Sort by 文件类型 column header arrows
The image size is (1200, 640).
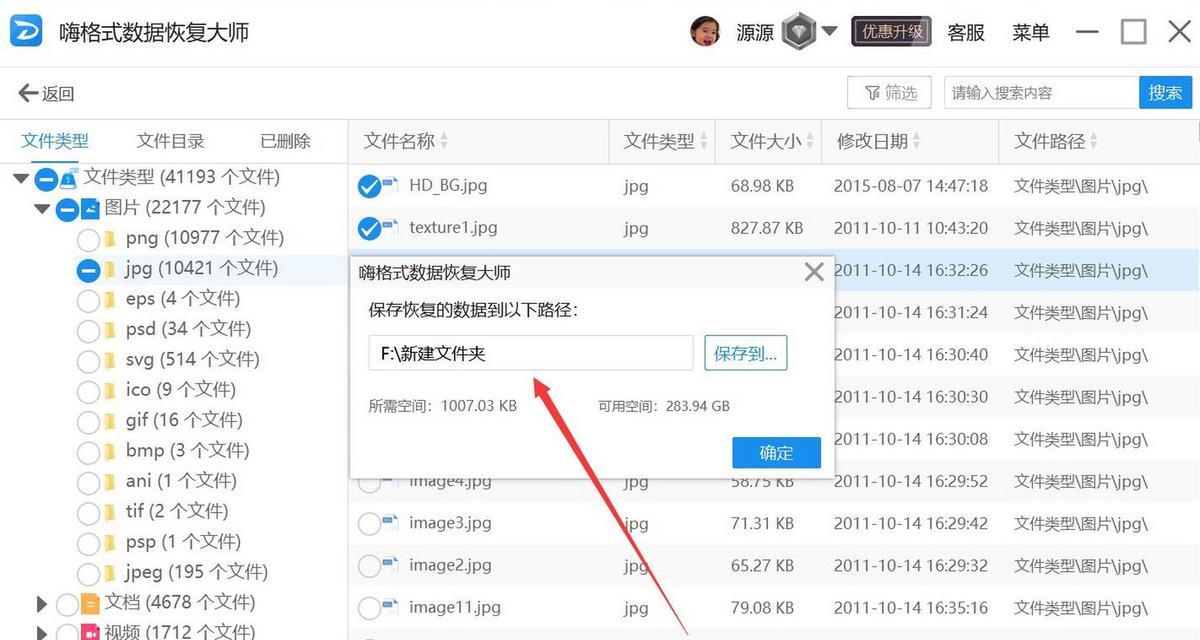704,142
